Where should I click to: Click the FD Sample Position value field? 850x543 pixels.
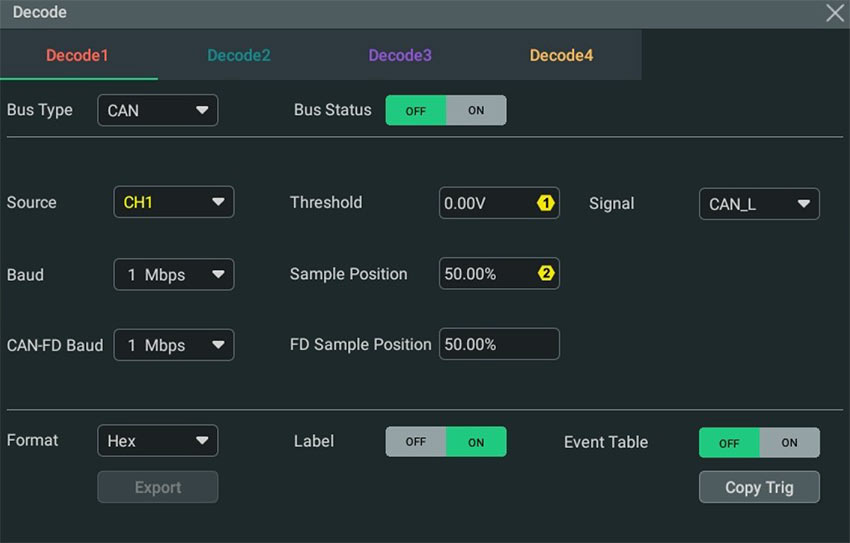point(499,344)
